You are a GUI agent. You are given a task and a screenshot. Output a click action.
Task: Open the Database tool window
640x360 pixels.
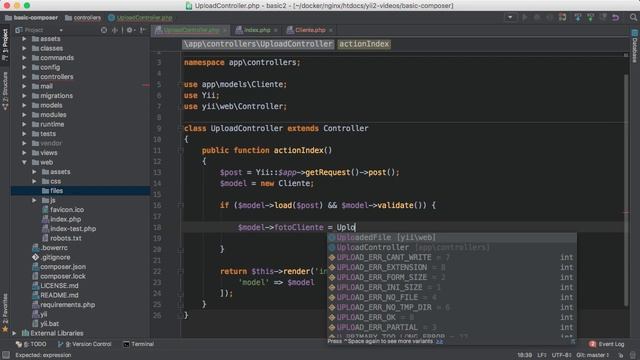tap(635, 46)
